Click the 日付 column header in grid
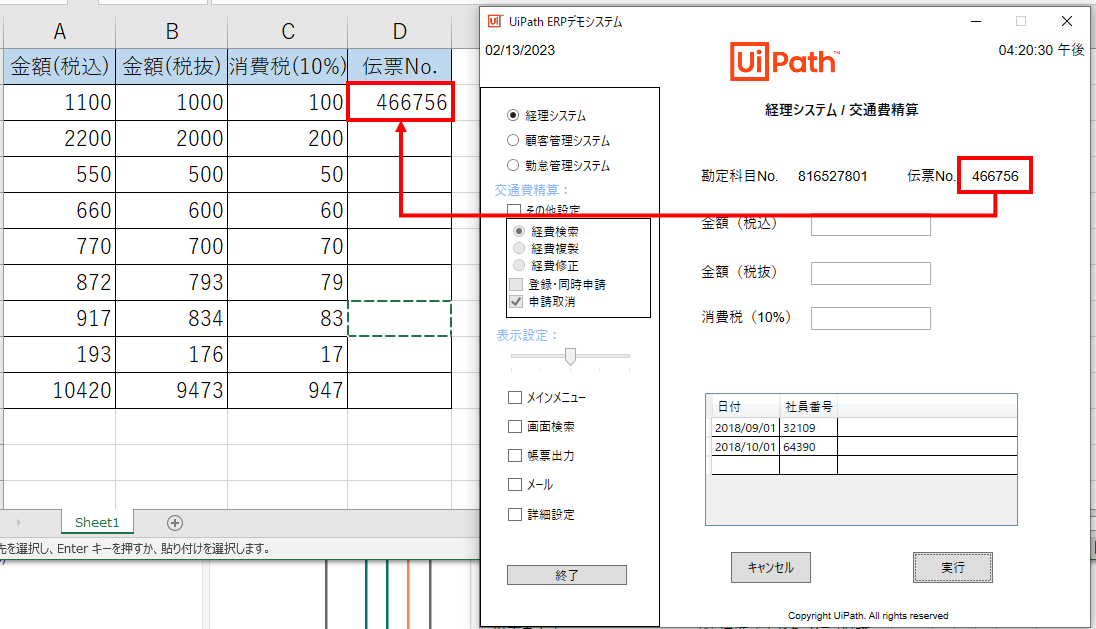 [745, 407]
